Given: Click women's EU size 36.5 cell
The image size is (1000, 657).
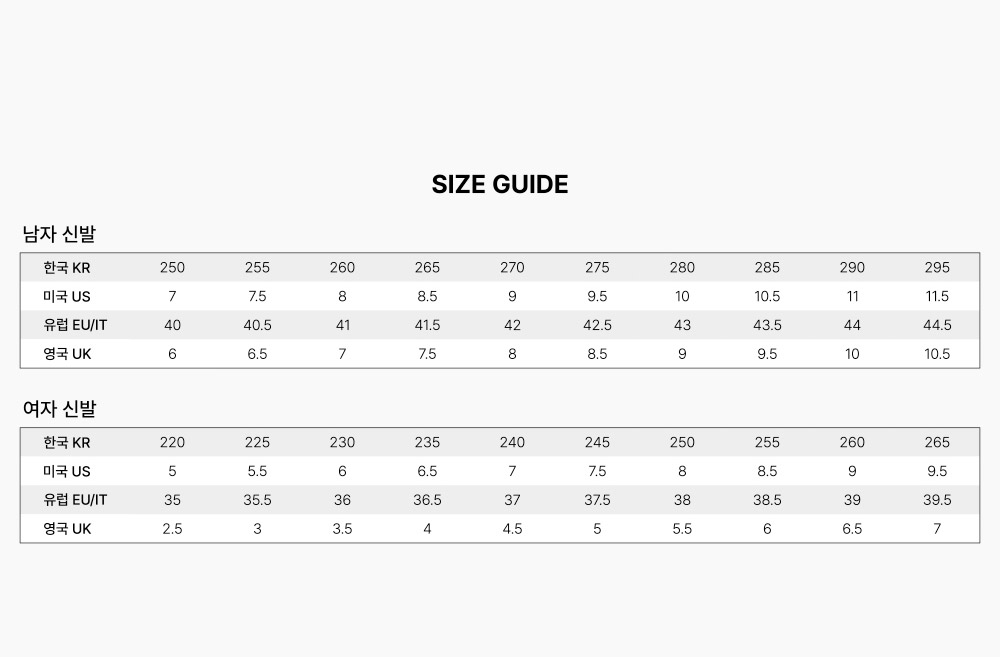Looking at the screenshot, I should pos(427,500).
